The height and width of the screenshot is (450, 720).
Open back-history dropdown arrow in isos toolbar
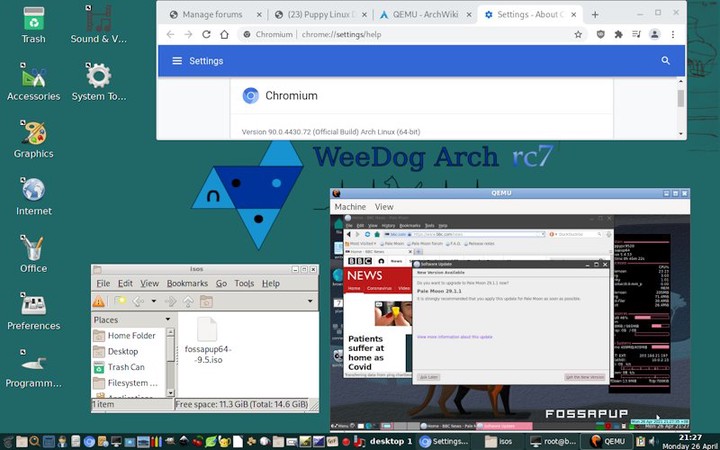pyautogui.click(x=154, y=301)
